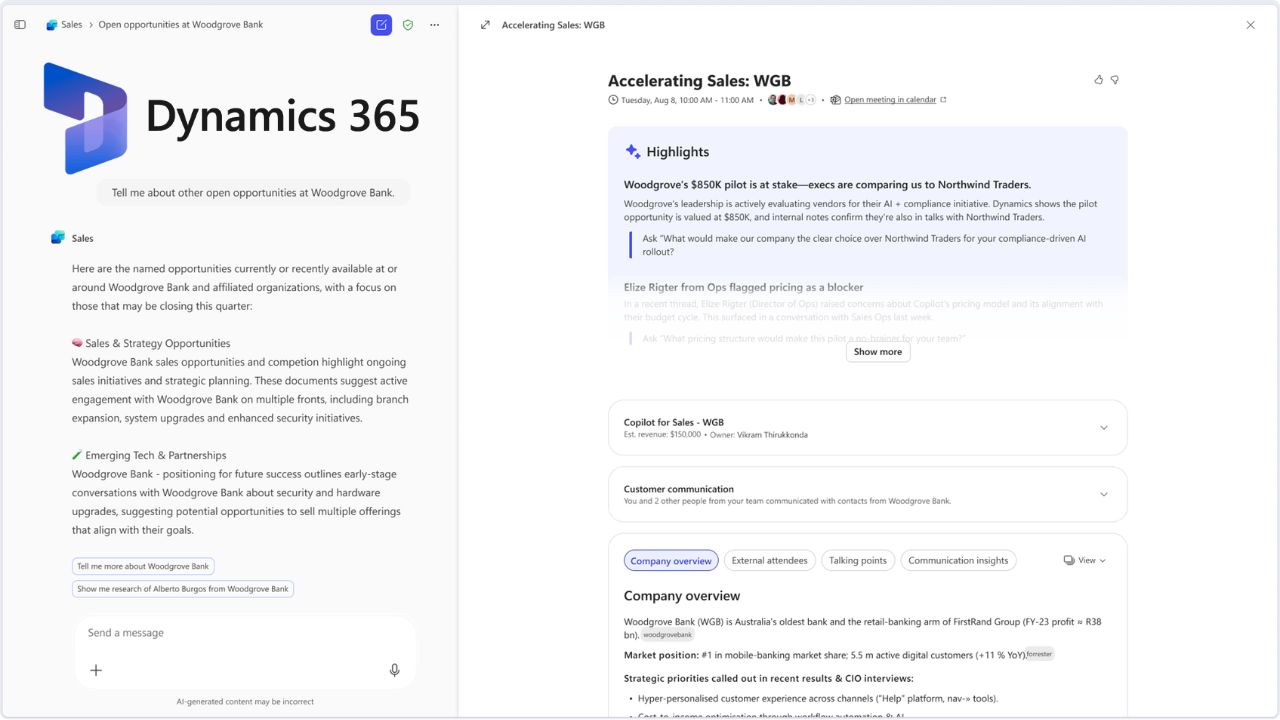This screenshot has width=1280, height=720.
Task: Click the user prompt message bubble
Action: [253, 193]
